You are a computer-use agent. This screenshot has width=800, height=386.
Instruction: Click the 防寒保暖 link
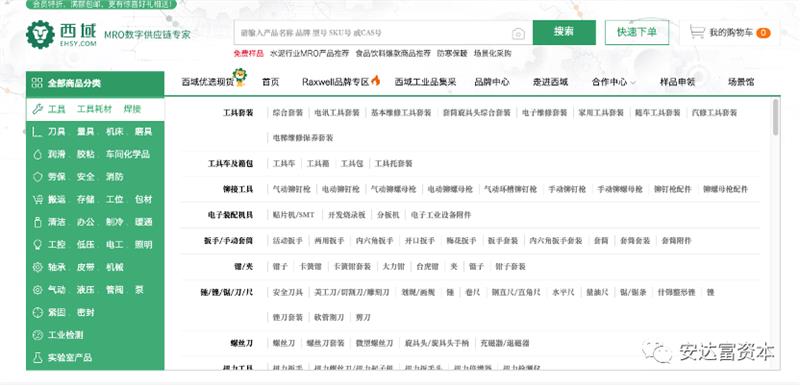point(452,53)
